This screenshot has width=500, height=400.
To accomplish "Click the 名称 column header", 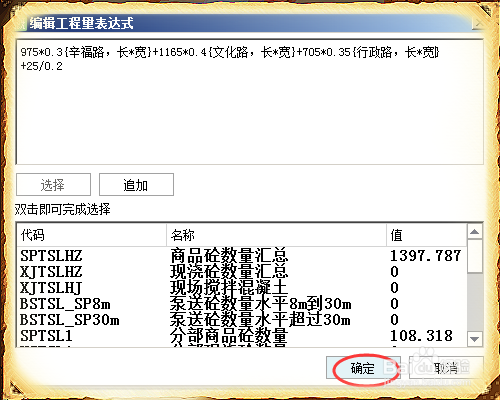I will coord(276,235).
